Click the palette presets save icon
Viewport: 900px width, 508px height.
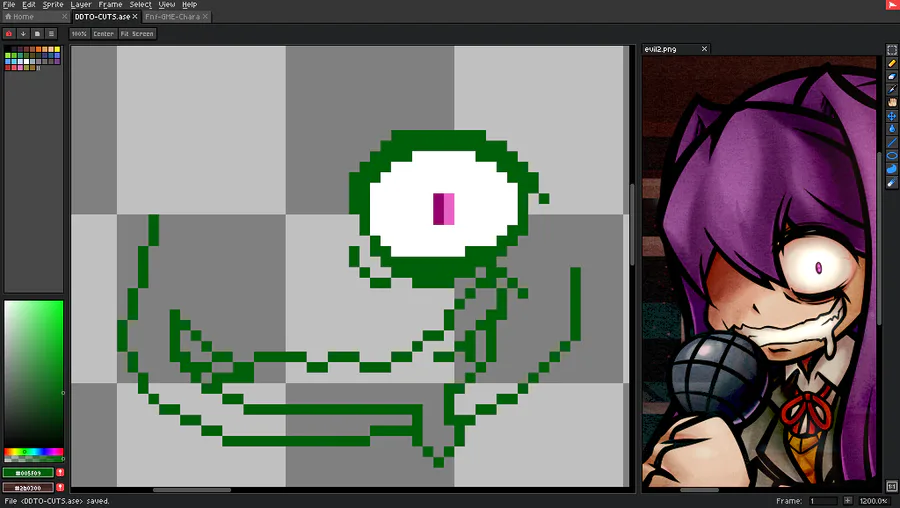click(37, 34)
